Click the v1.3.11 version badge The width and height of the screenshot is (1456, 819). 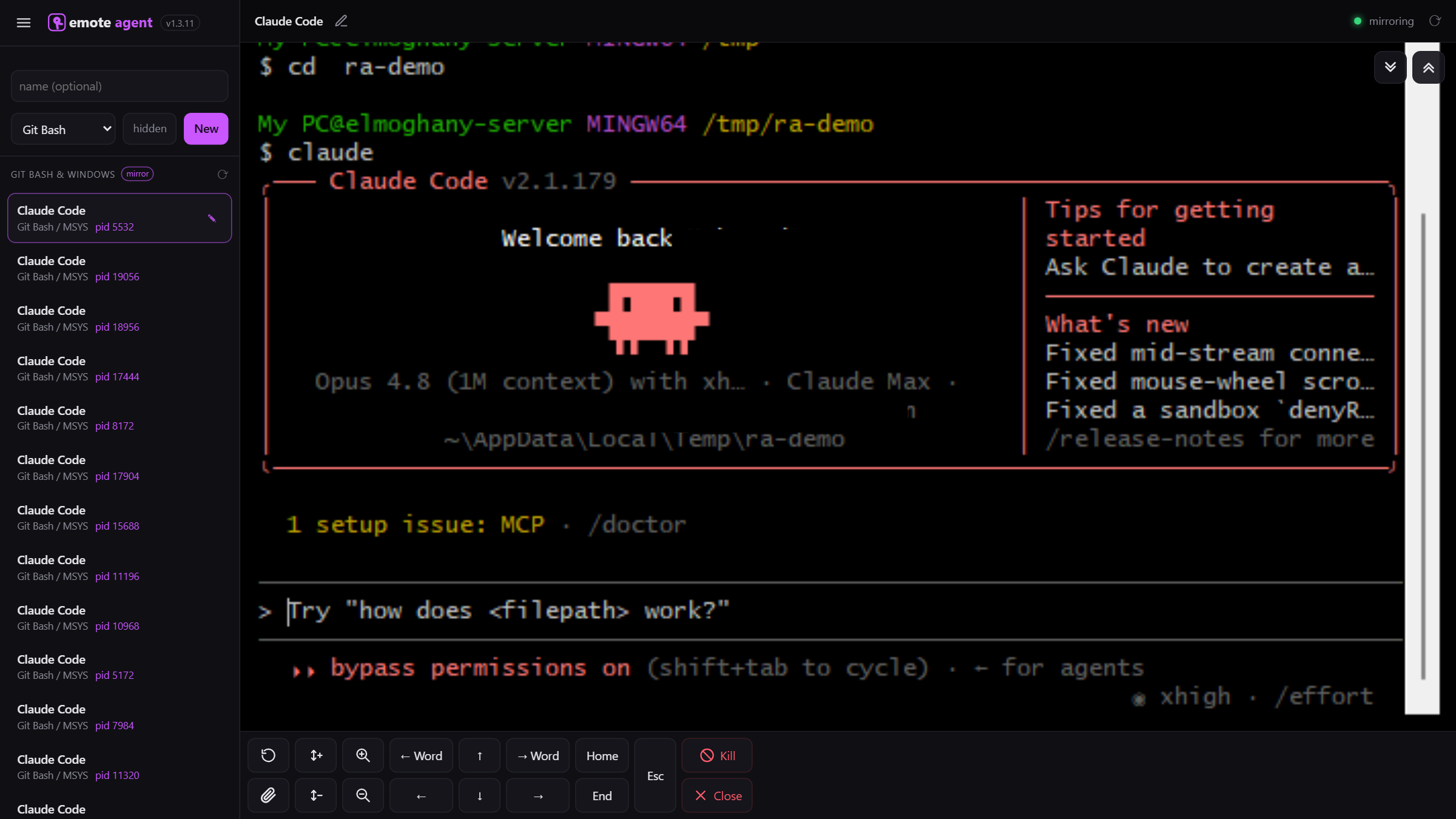[x=180, y=23]
